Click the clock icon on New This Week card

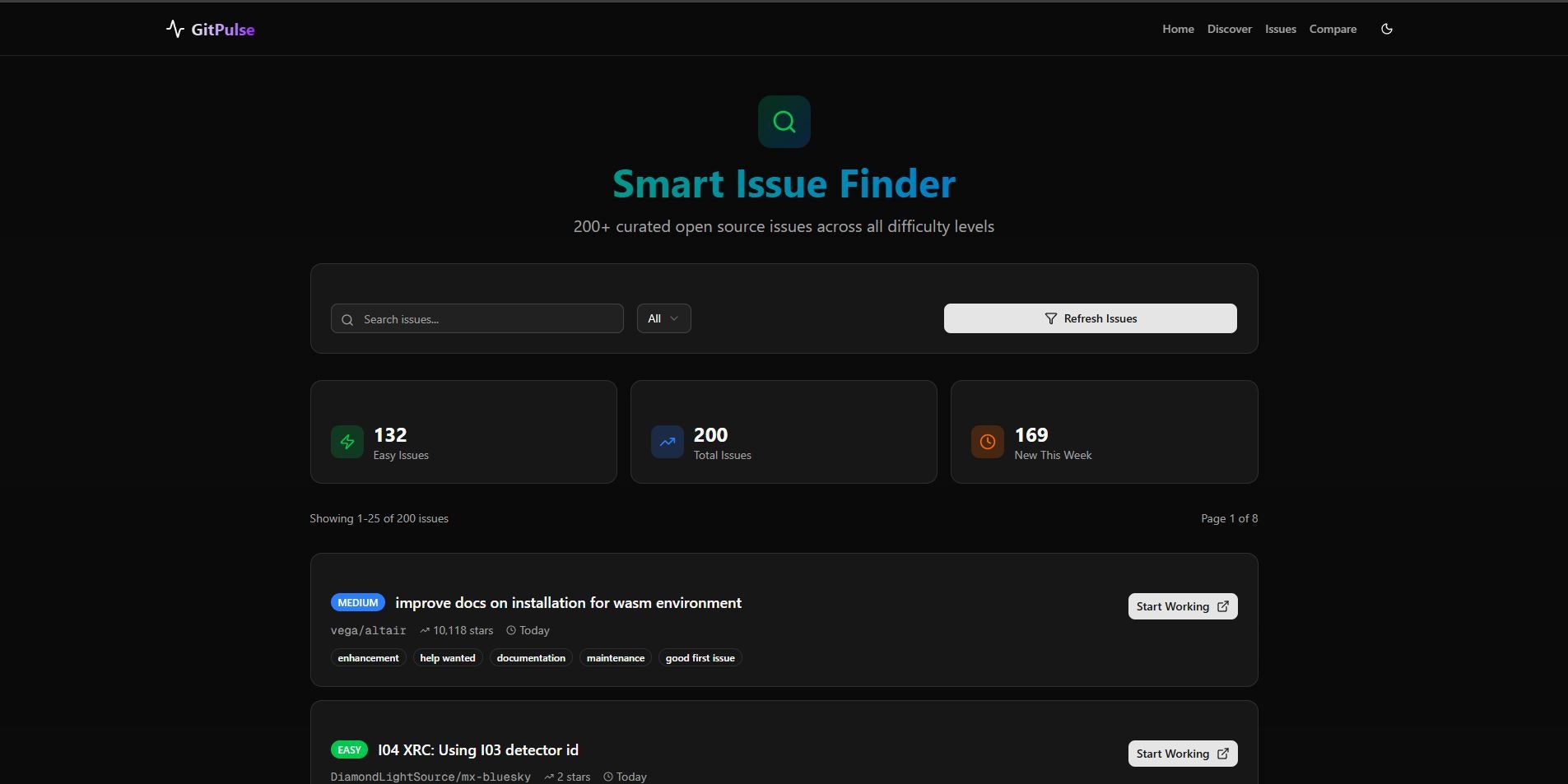[x=986, y=442]
